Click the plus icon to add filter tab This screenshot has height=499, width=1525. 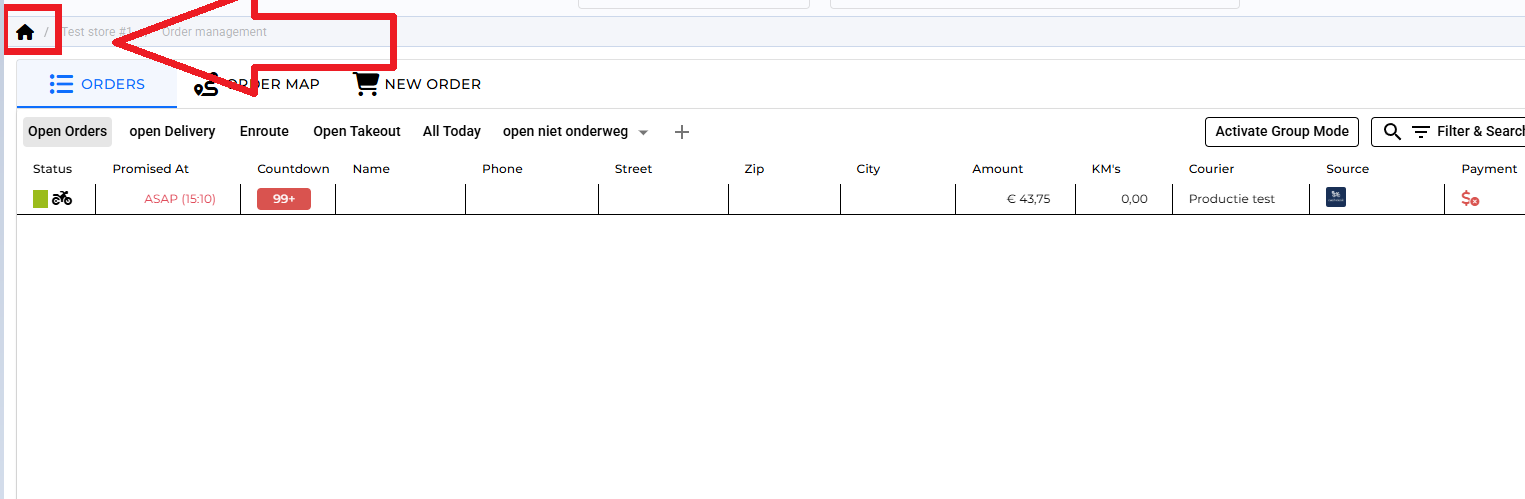(682, 132)
